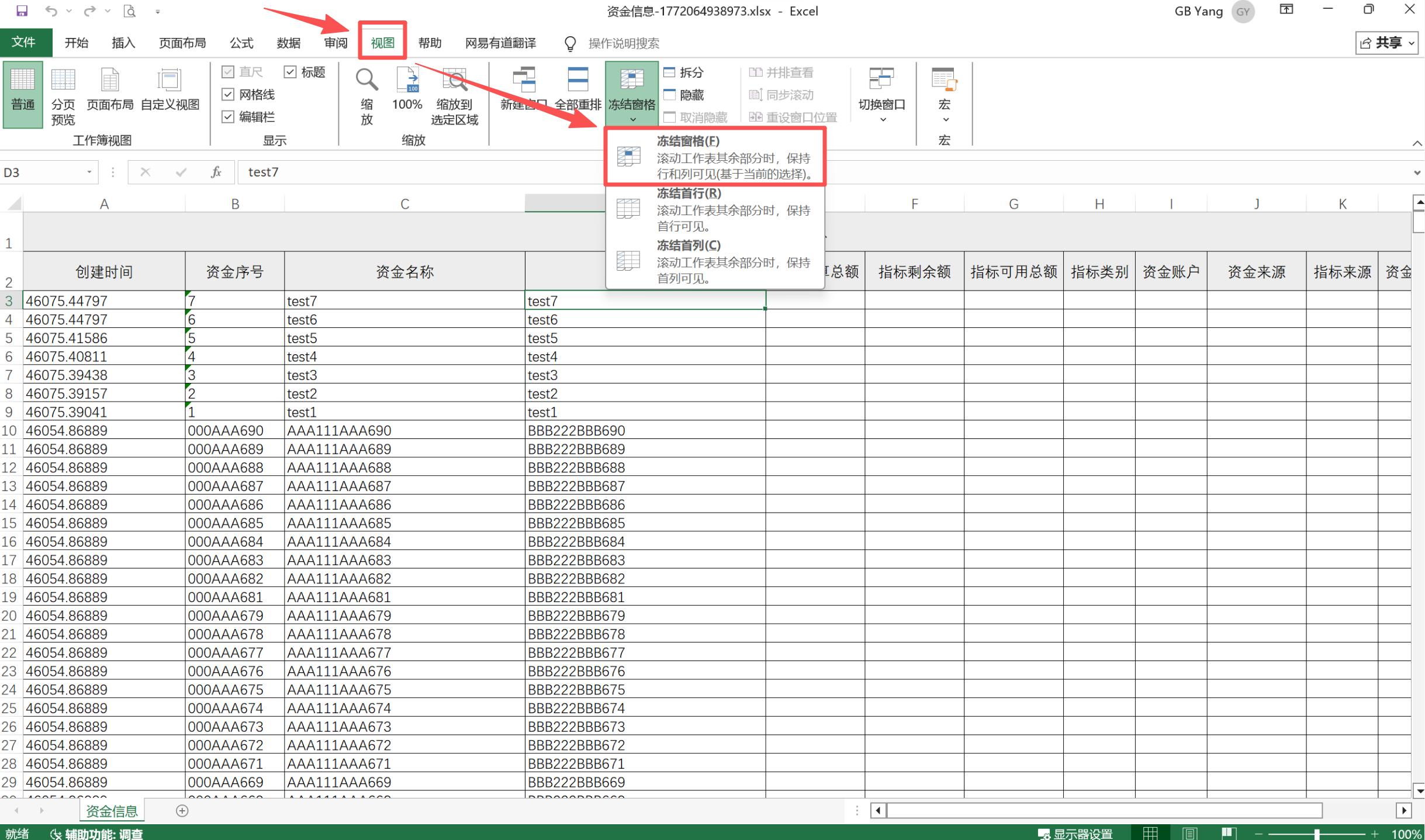Split the worksheet window
The width and height of the screenshot is (1425, 840).
click(684, 72)
